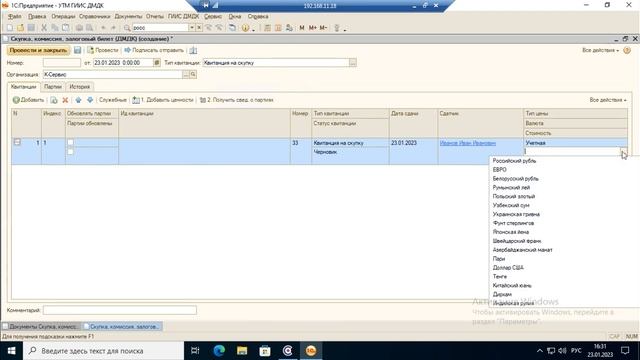Screen dimensions: 640x360
Task: Open the Файл menu
Action: click(15, 16)
